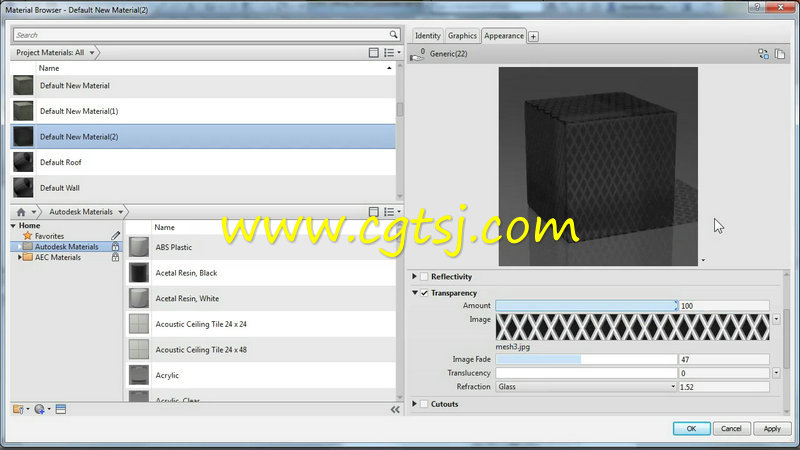Click the Help question mark button
The image size is (800, 450).
pyautogui.click(x=757, y=7)
